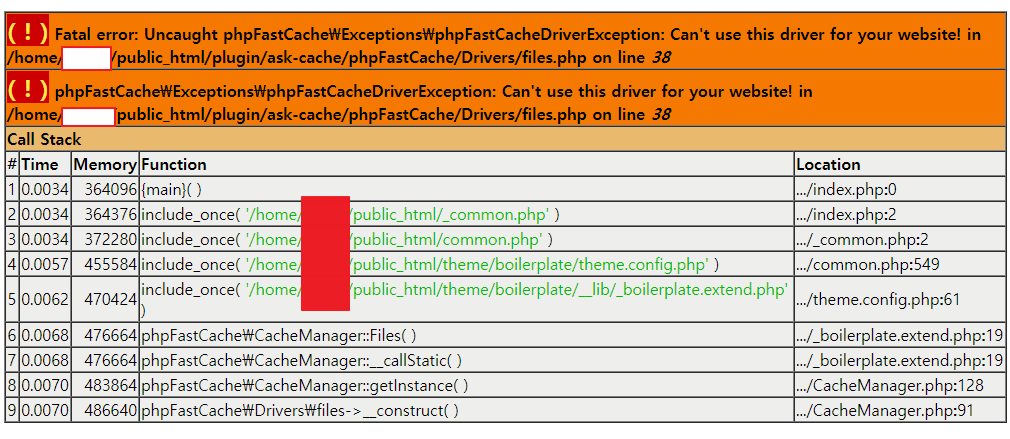Click the .../common.php:549 location cell
Viewport: 1010px width, 439px height.
[899, 265]
